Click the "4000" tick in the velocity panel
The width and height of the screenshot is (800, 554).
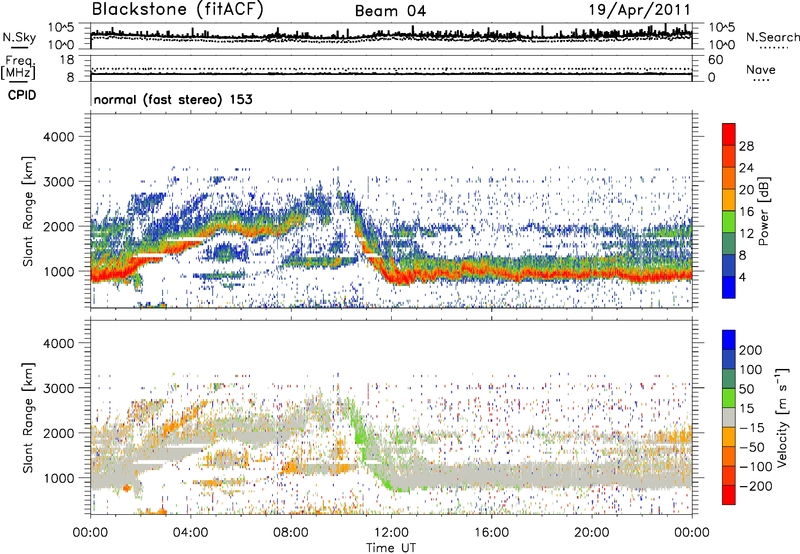(x=59, y=343)
